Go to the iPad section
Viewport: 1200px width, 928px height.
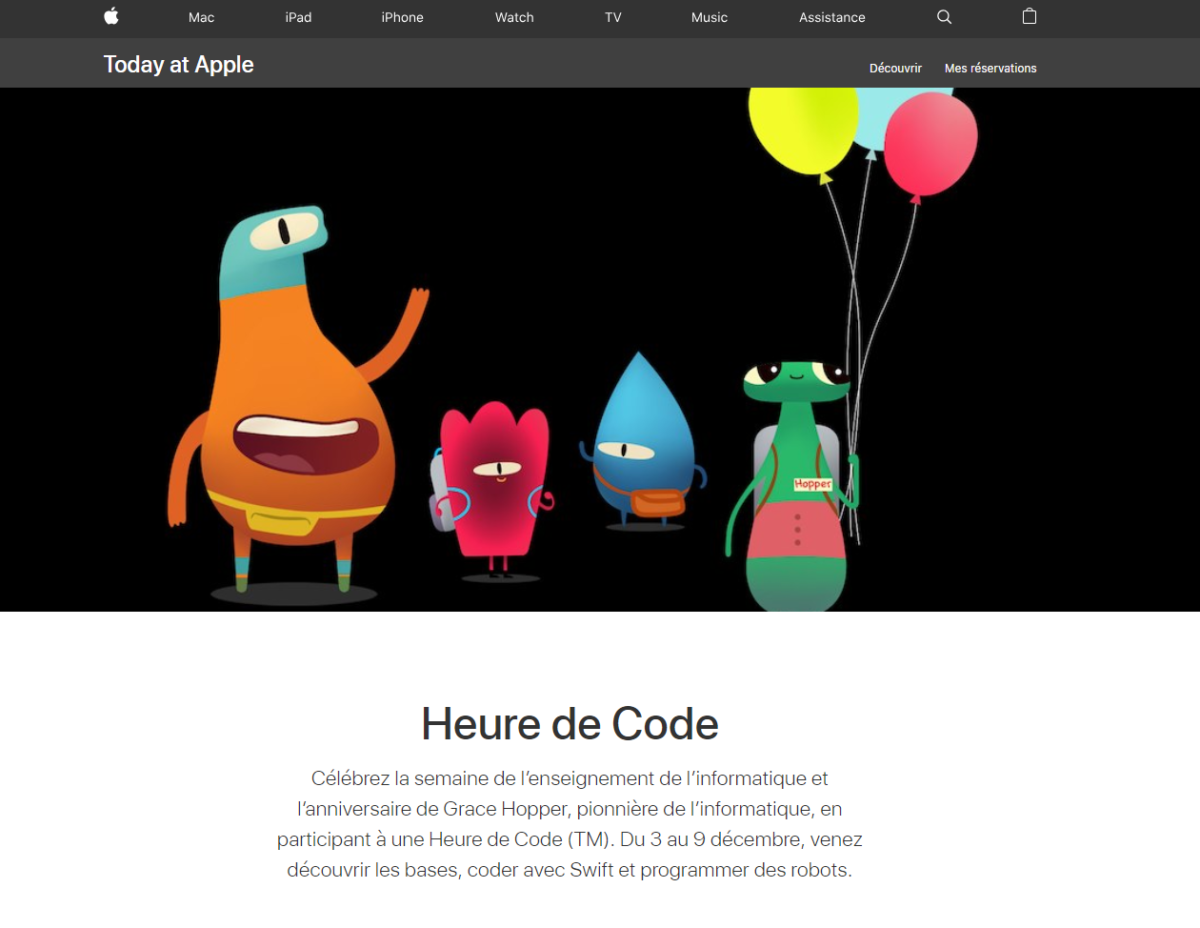(x=298, y=17)
